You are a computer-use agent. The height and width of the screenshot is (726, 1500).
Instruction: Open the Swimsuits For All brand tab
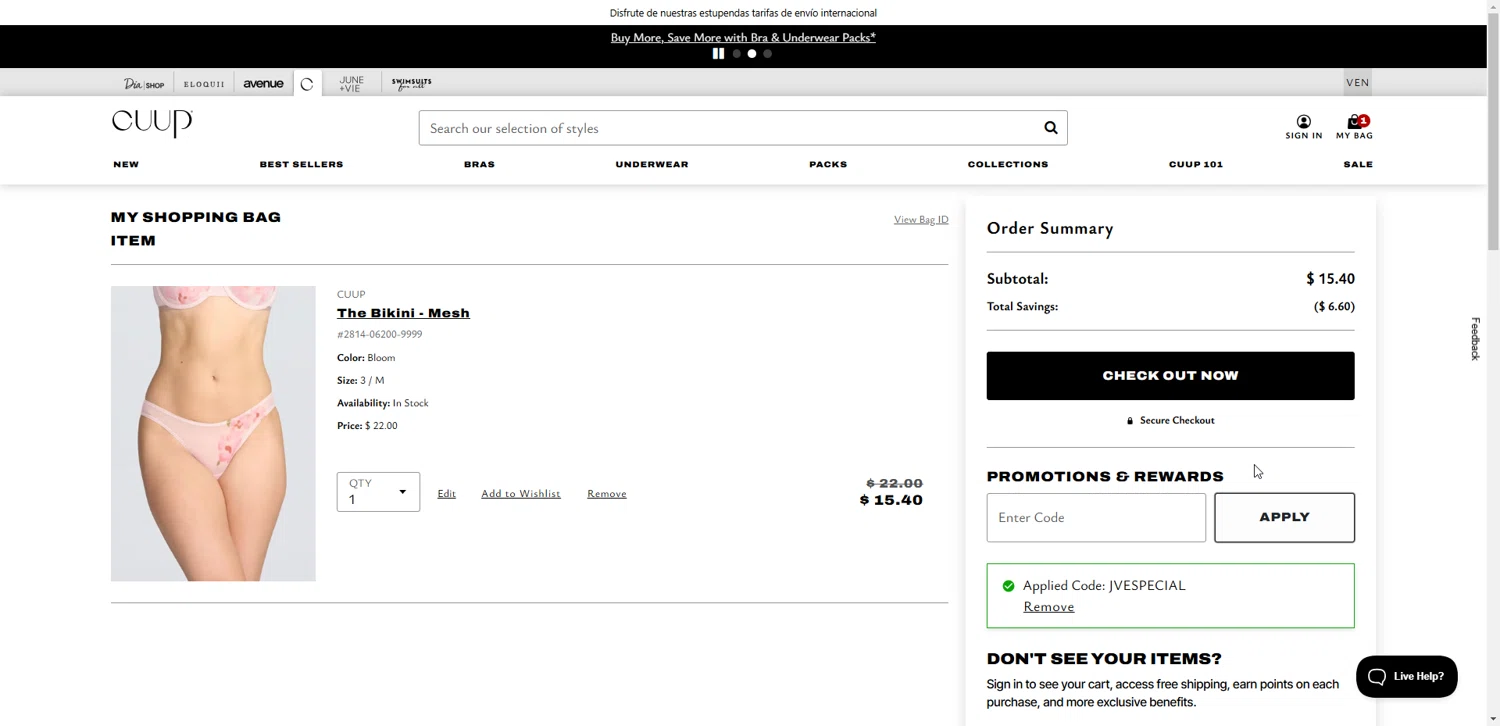pos(411,84)
